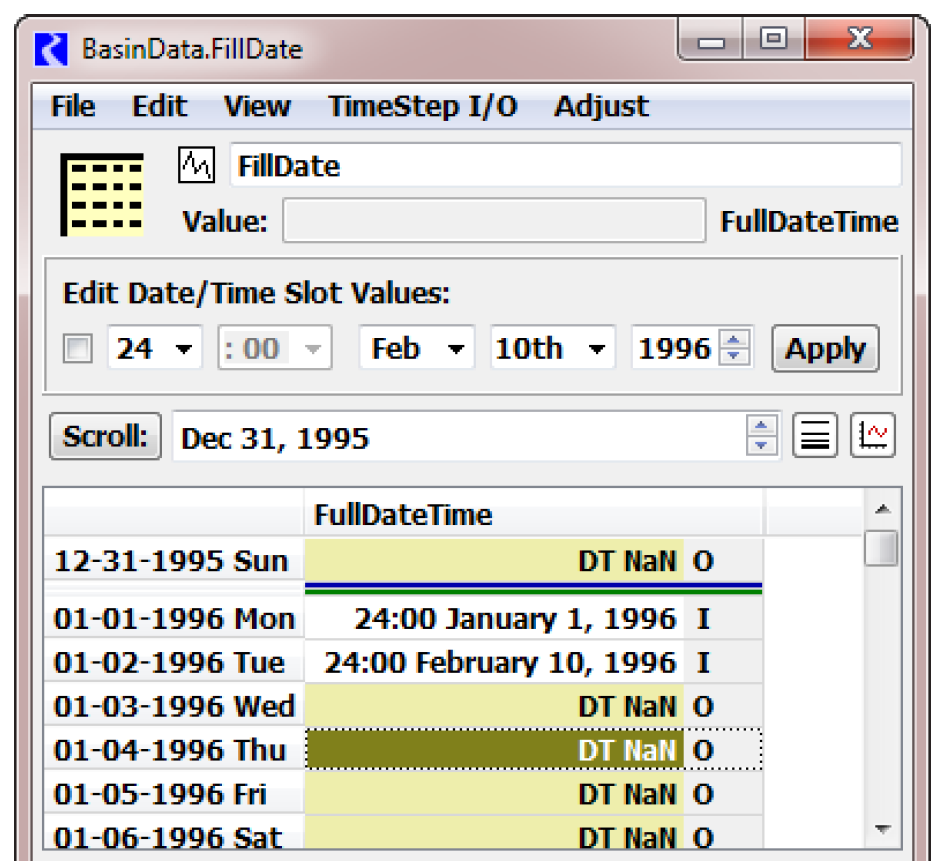This screenshot has width=946, height=861.
Task: Open the plot graph icon by Scroll field
Action: pyautogui.click(x=873, y=437)
